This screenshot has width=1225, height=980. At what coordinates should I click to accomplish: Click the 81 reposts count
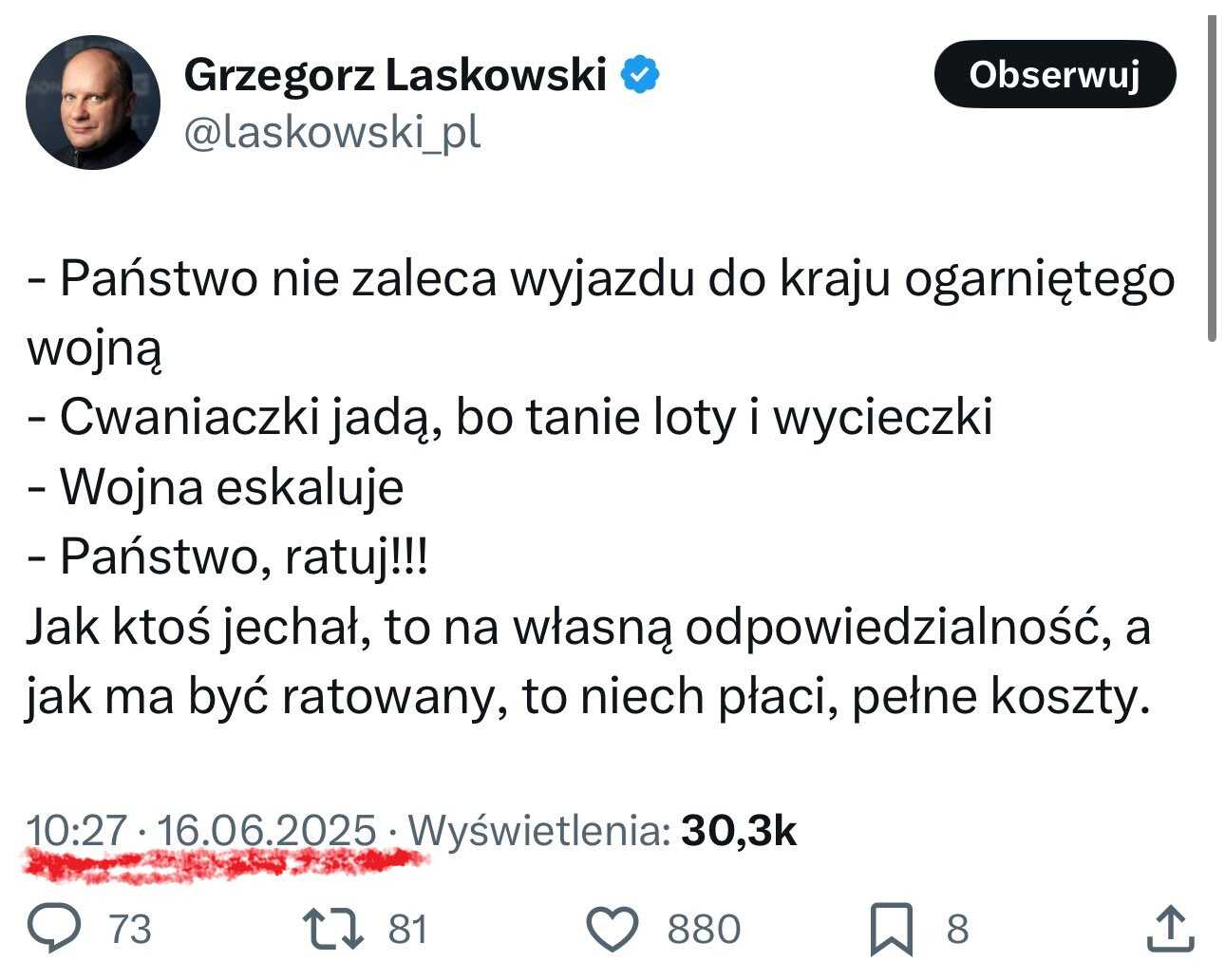coord(408,929)
